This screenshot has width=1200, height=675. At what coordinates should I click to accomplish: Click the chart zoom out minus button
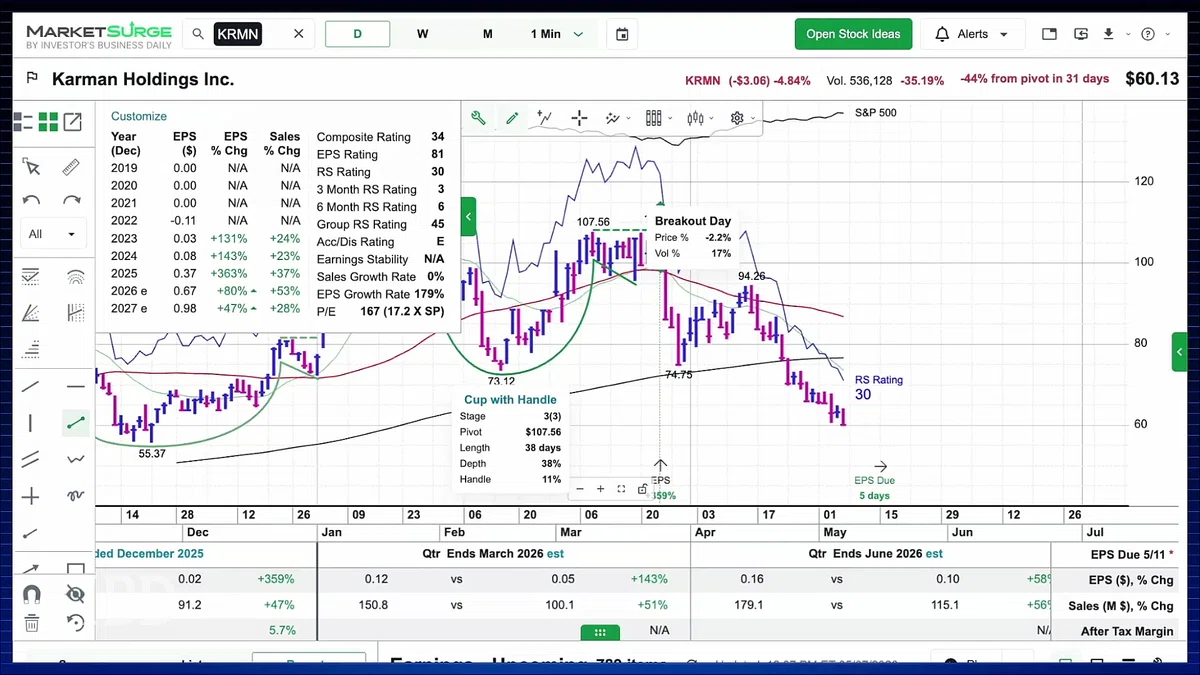click(580, 489)
